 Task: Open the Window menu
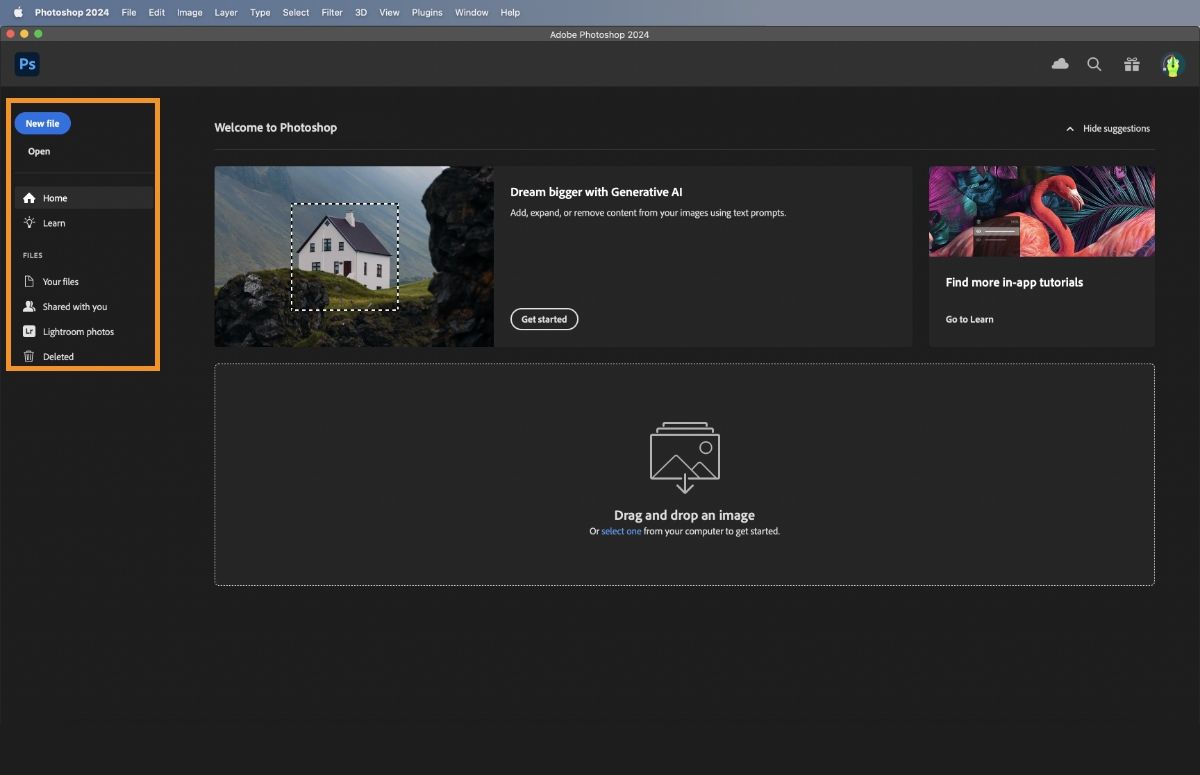[470, 12]
